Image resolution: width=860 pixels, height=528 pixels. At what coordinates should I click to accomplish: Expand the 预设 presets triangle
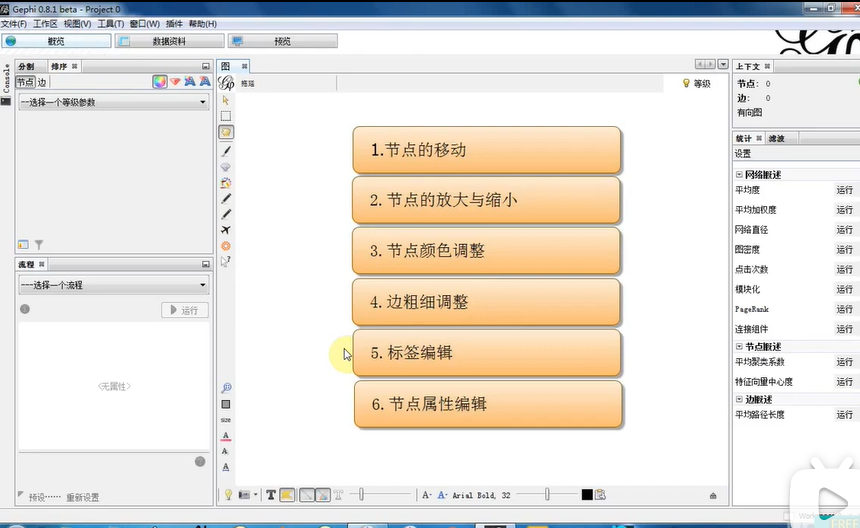[20, 494]
